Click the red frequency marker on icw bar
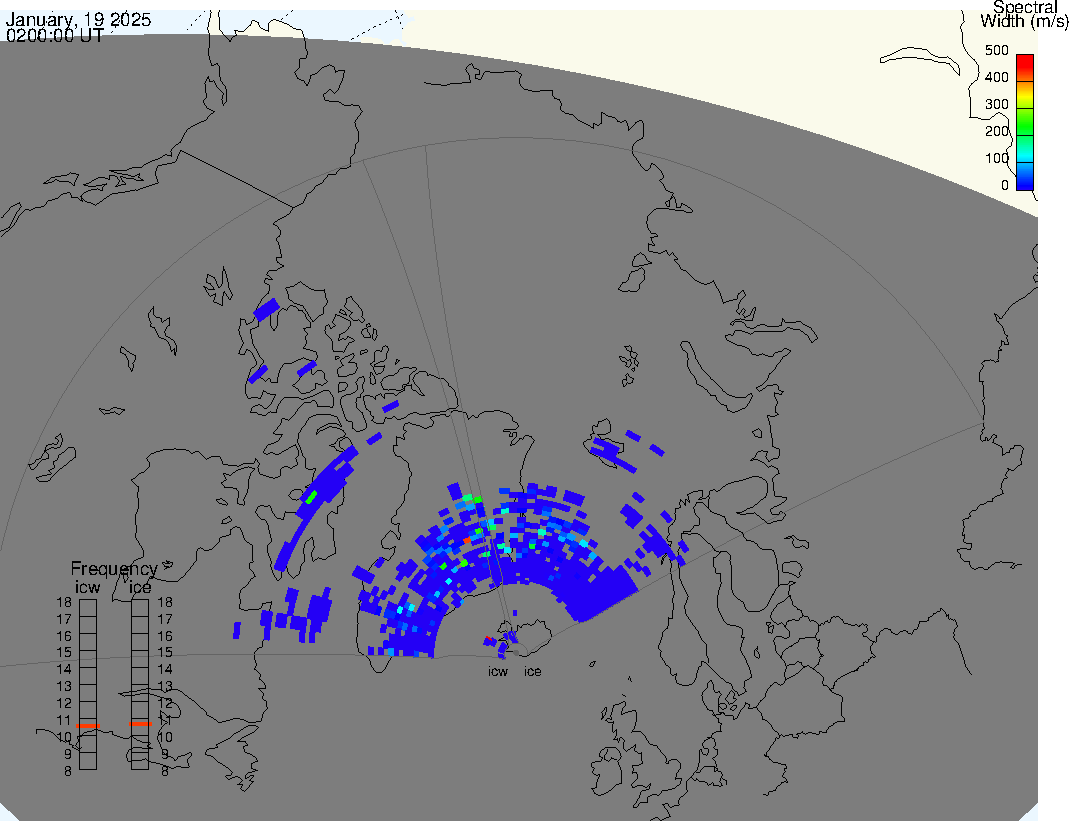 pyautogui.click(x=88, y=726)
